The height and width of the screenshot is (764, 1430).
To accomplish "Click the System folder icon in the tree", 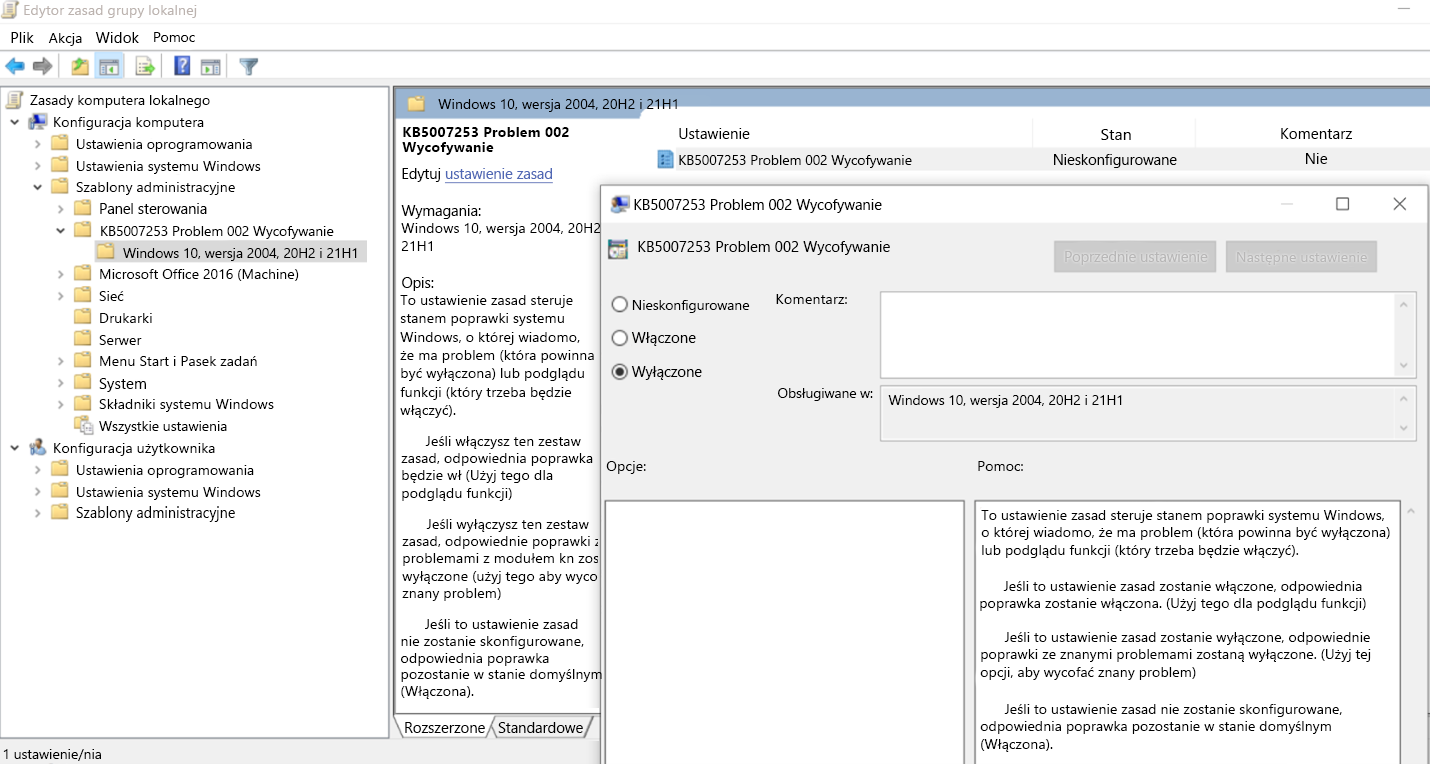I will click(84, 383).
